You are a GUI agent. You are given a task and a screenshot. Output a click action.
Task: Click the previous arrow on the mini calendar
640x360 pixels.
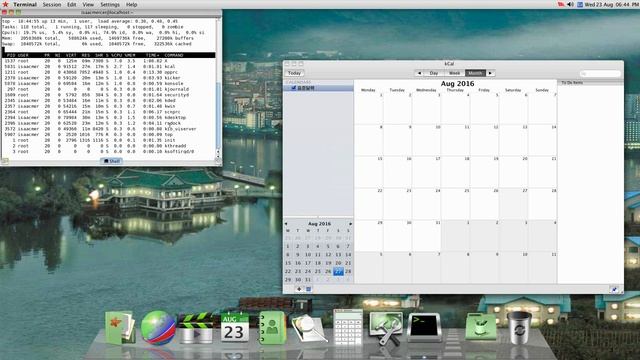(286, 224)
